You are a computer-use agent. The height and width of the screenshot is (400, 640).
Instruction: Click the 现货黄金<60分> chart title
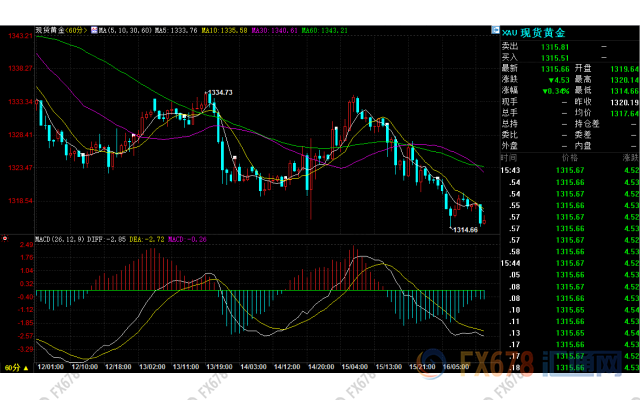point(61,30)
